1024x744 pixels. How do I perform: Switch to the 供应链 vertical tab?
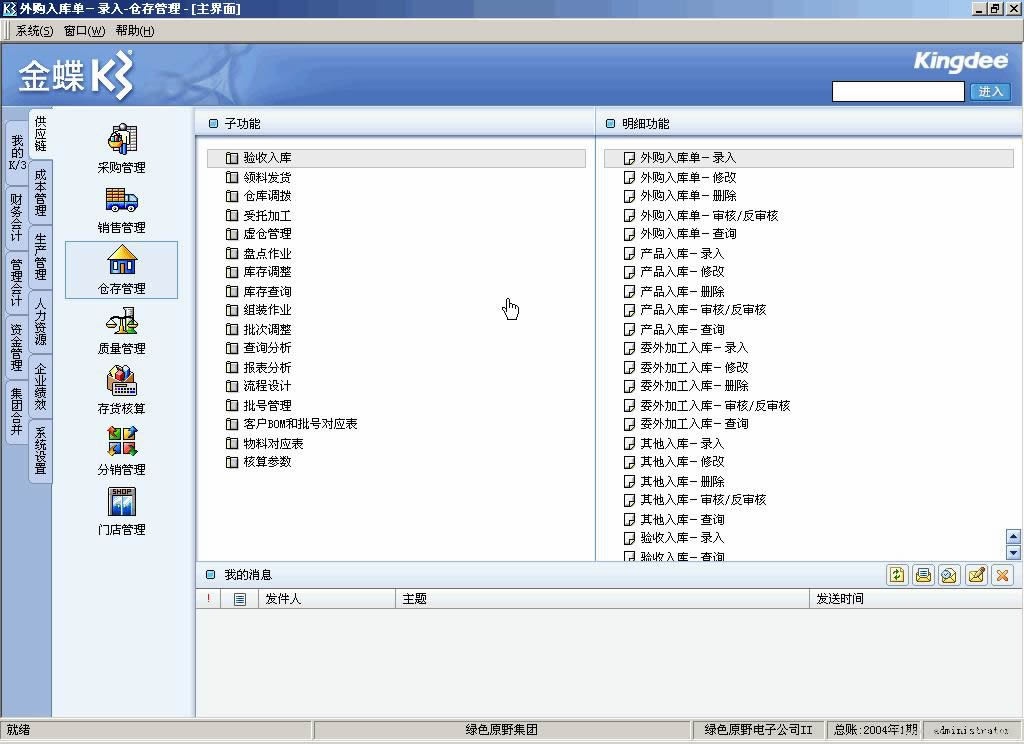40,134
